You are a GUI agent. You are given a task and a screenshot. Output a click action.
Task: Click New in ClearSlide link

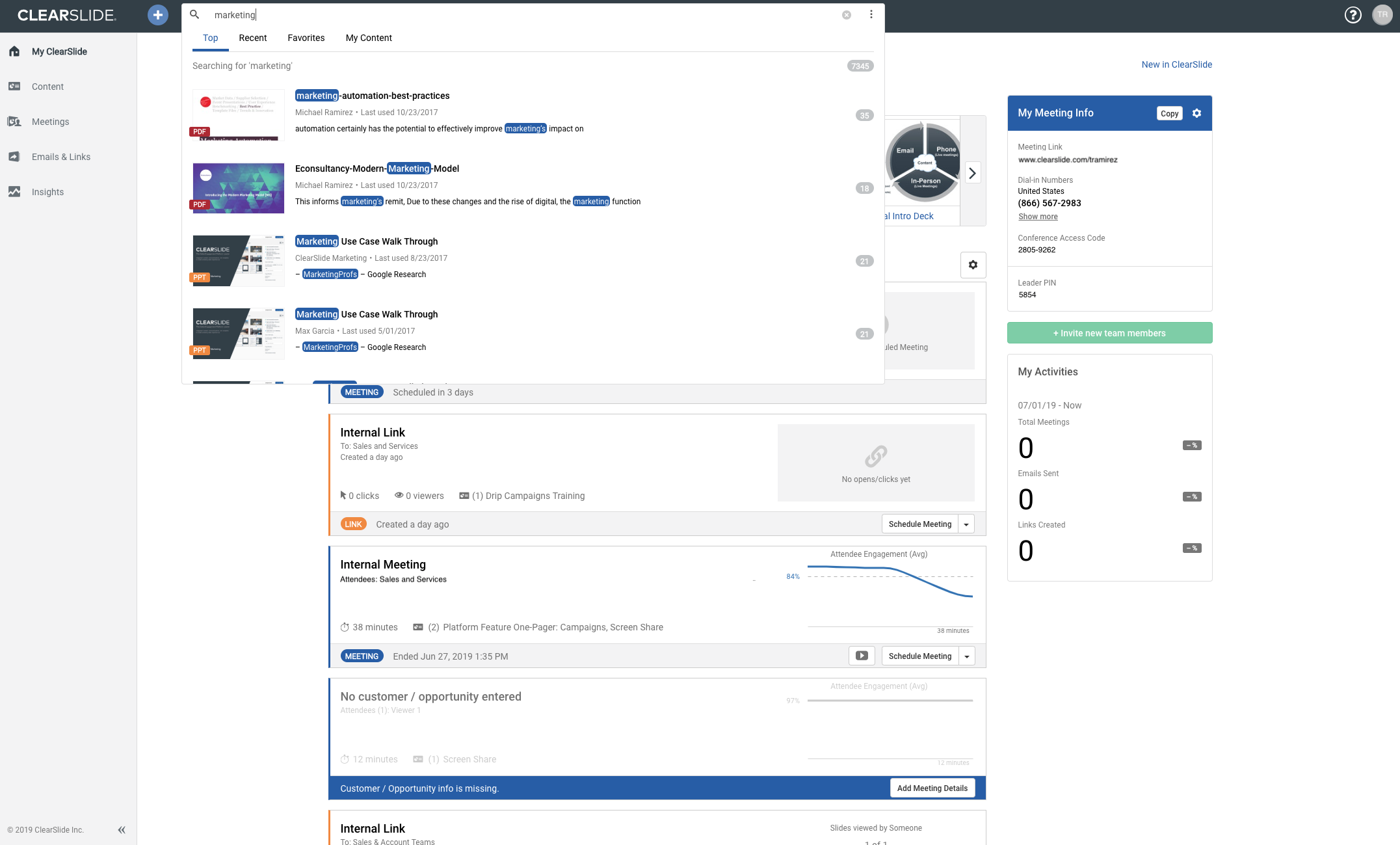tap(1176, 64)
